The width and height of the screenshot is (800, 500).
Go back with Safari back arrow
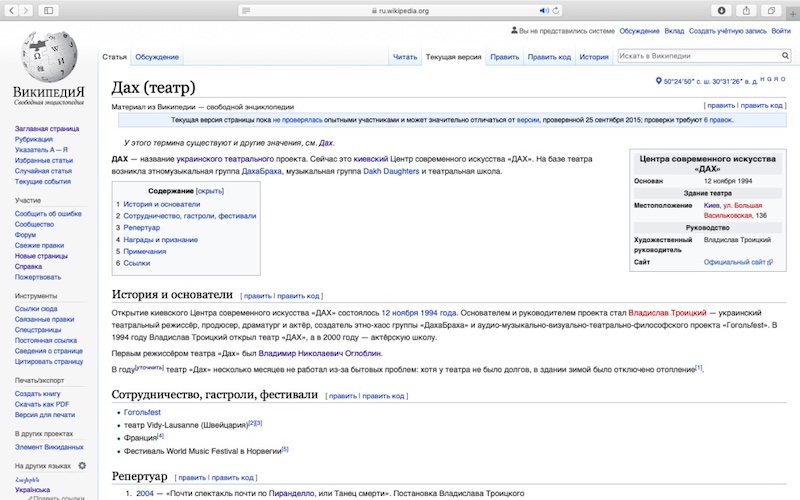point(11,10)
